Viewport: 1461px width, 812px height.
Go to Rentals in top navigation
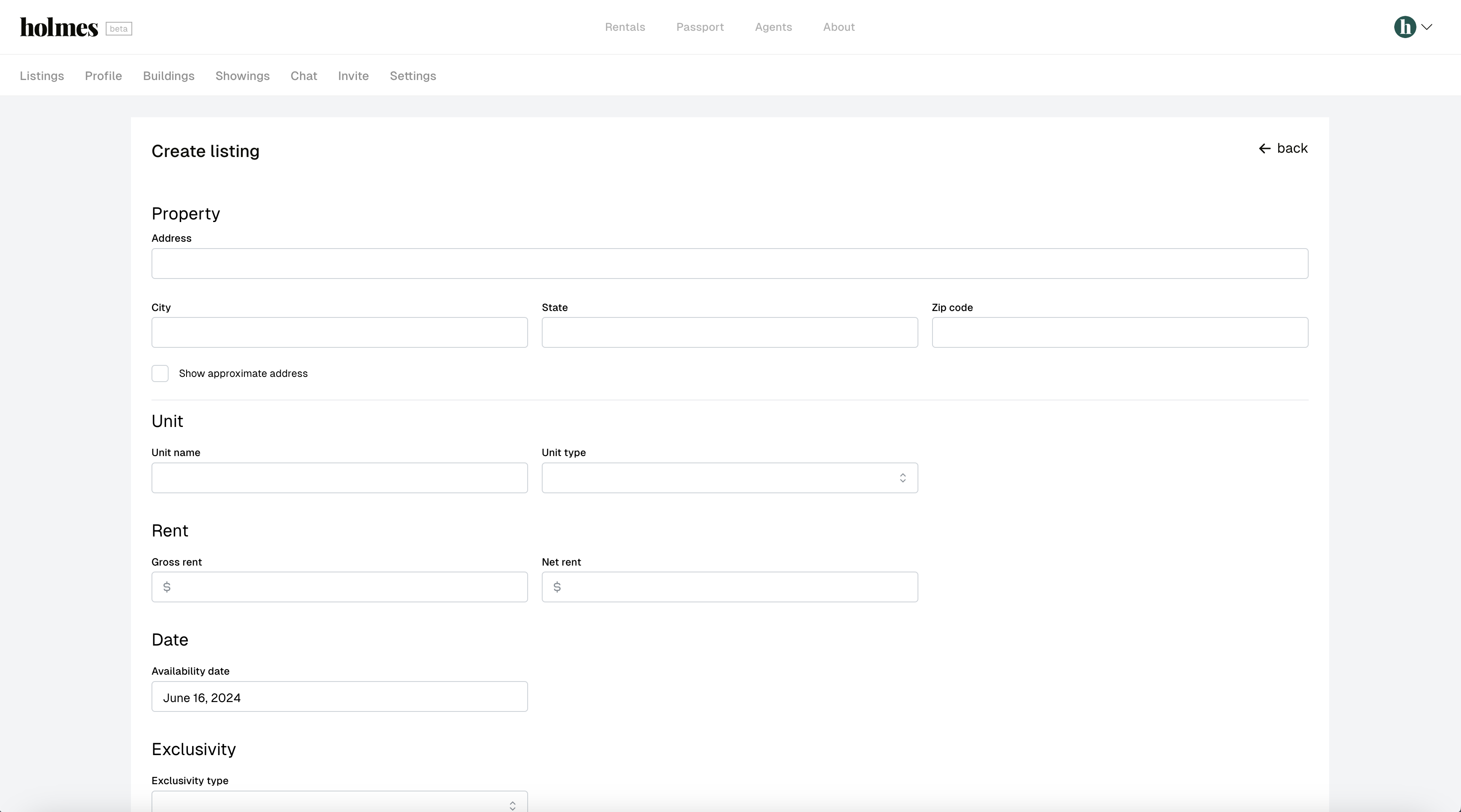624,27
